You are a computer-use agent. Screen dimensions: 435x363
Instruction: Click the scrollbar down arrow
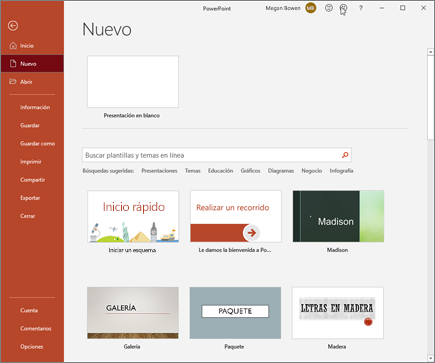tap(430, 358)
